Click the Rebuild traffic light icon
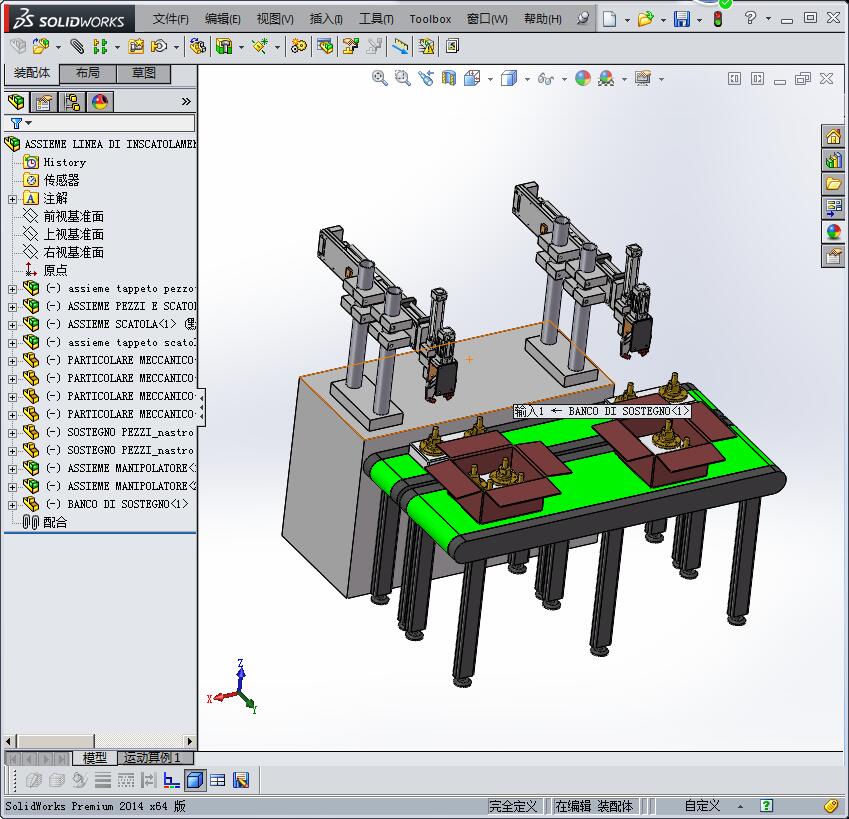This screenshot has height=819, width=849. click(718, 19)
